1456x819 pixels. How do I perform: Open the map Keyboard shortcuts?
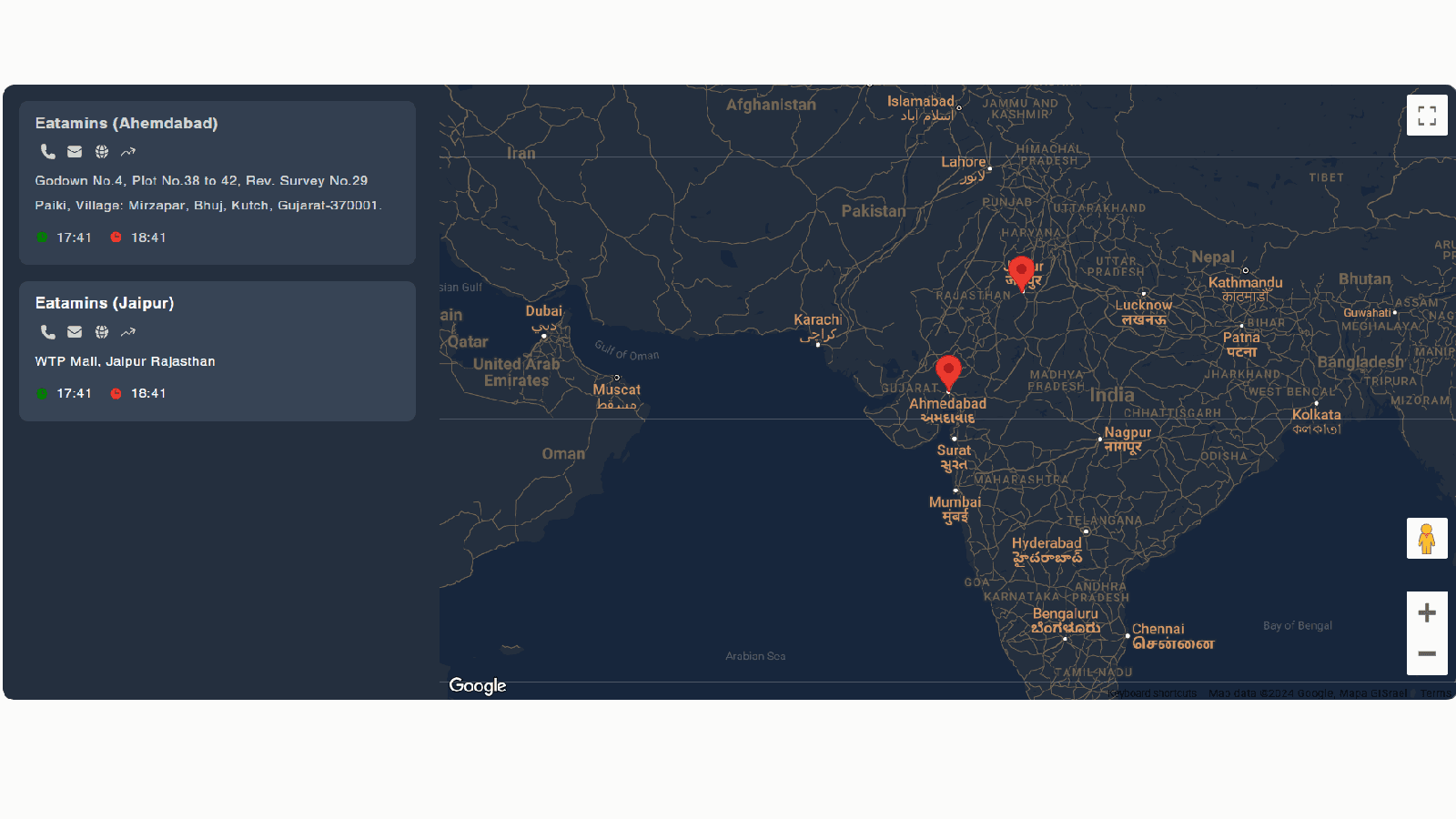[1152, 693]
